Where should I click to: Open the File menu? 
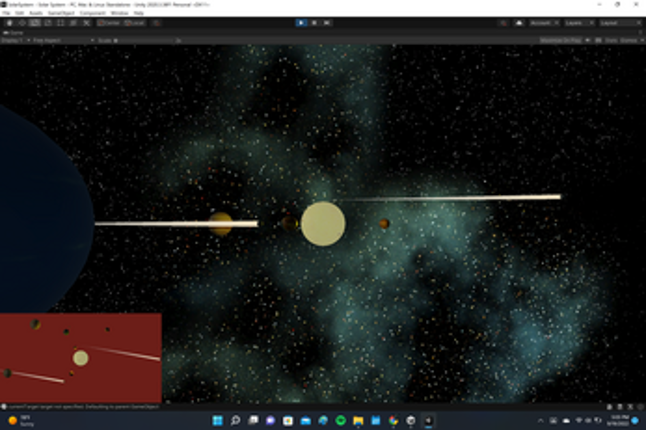7,13
